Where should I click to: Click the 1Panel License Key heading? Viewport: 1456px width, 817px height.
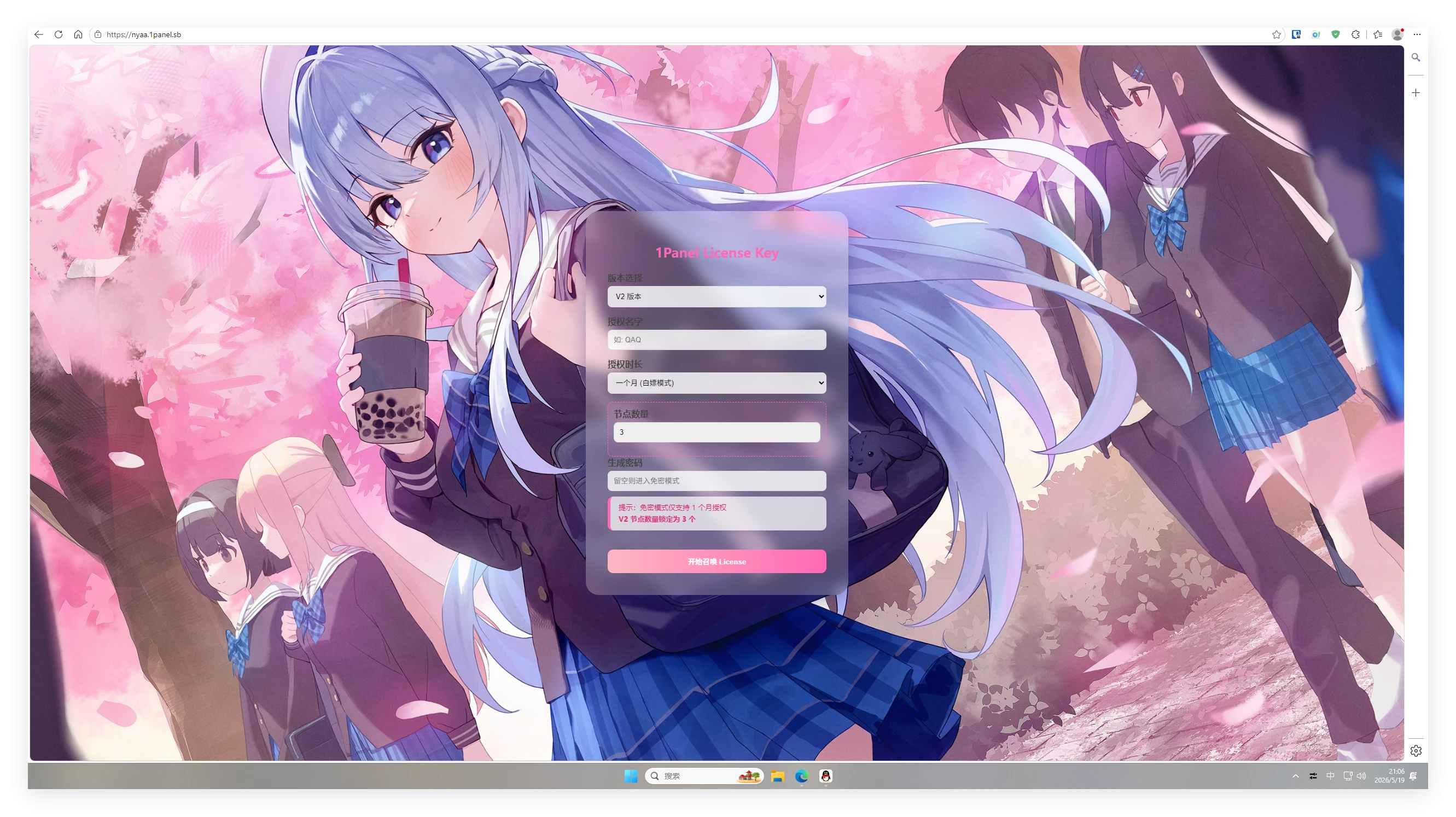717,253
